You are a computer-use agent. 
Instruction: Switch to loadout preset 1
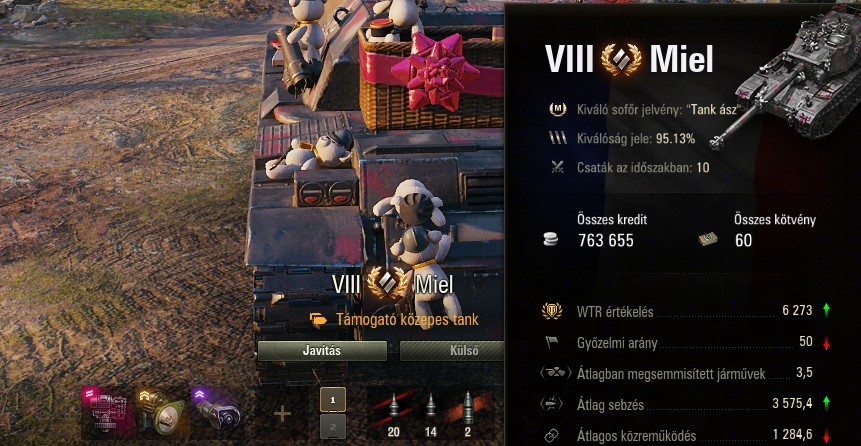(x=333, y=400)
